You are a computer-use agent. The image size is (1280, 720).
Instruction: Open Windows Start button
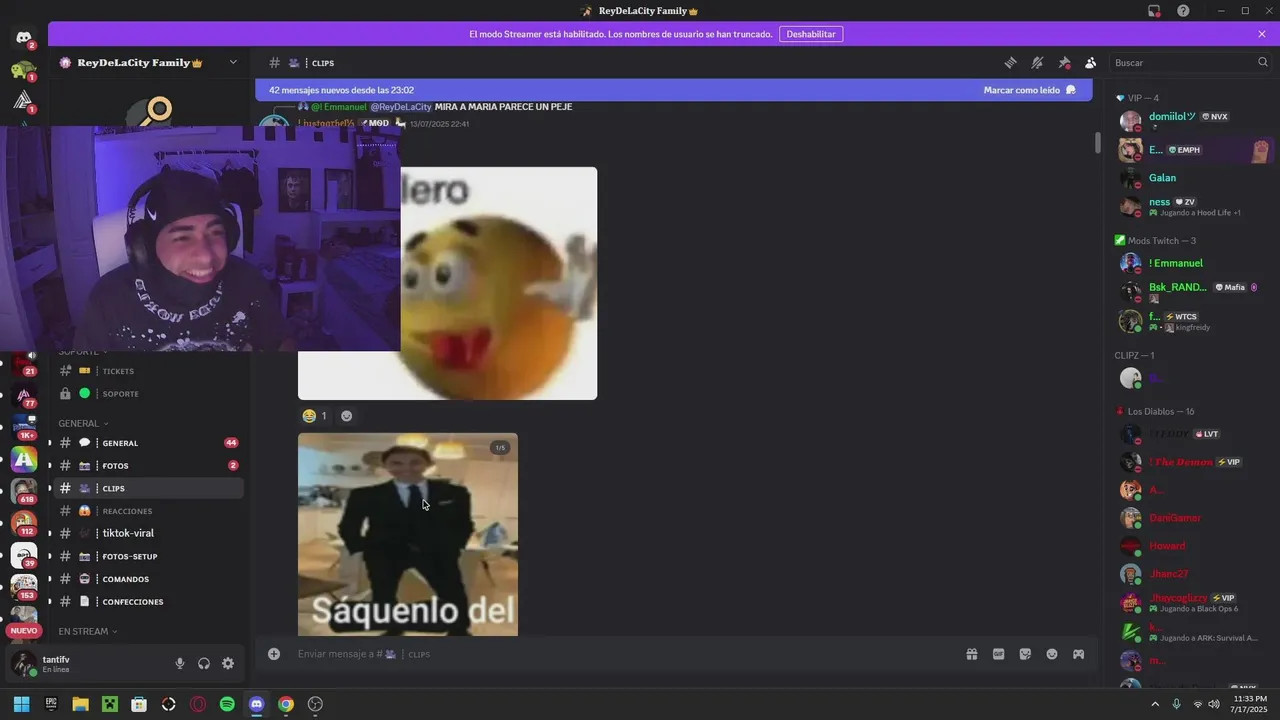pos(21,704)
